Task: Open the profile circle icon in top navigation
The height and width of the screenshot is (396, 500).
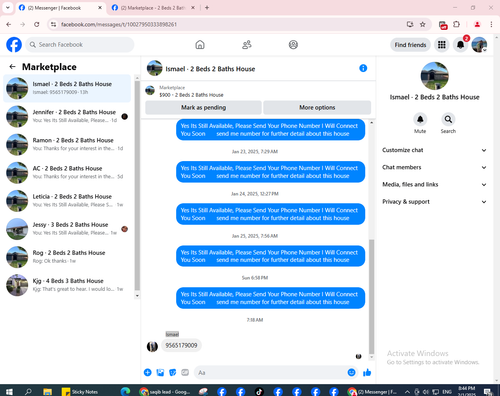Action: tap(293, 45)
